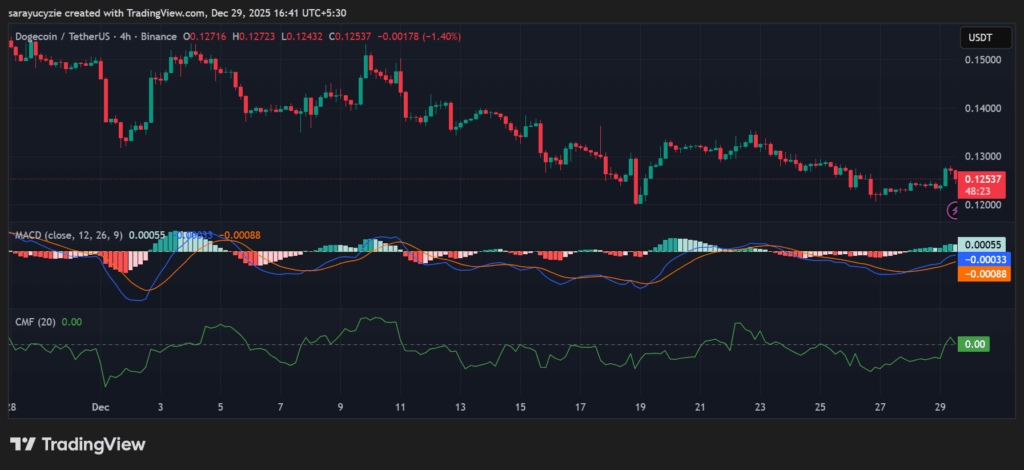Click the purple lightning bolt icon
This screenshot has height=470, width=1024.
coord(953,211)
